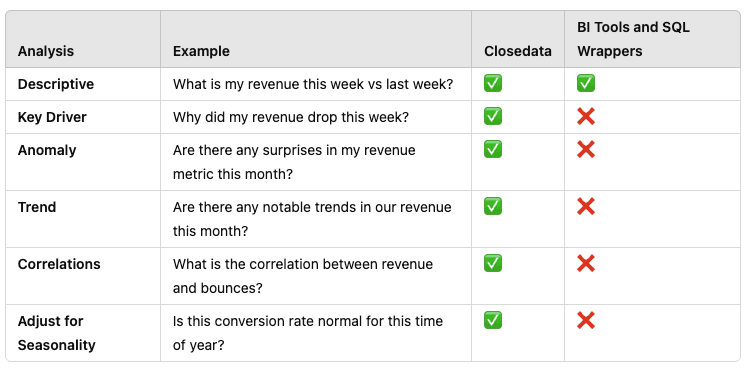Click the green checkmark in the Anomaly row

pyautogui.click(x=493, y=150)
